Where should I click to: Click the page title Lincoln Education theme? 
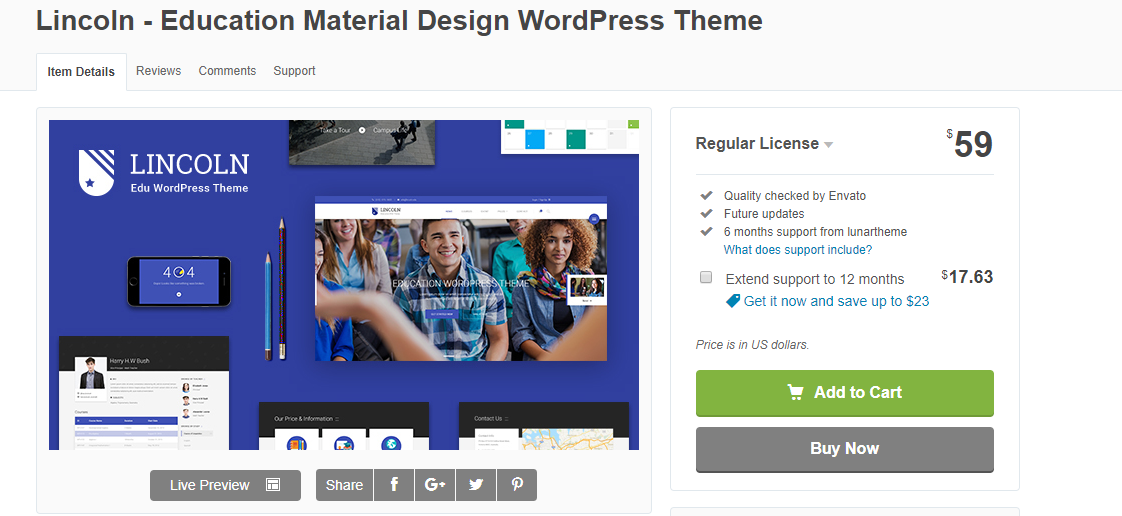(399, 20)
